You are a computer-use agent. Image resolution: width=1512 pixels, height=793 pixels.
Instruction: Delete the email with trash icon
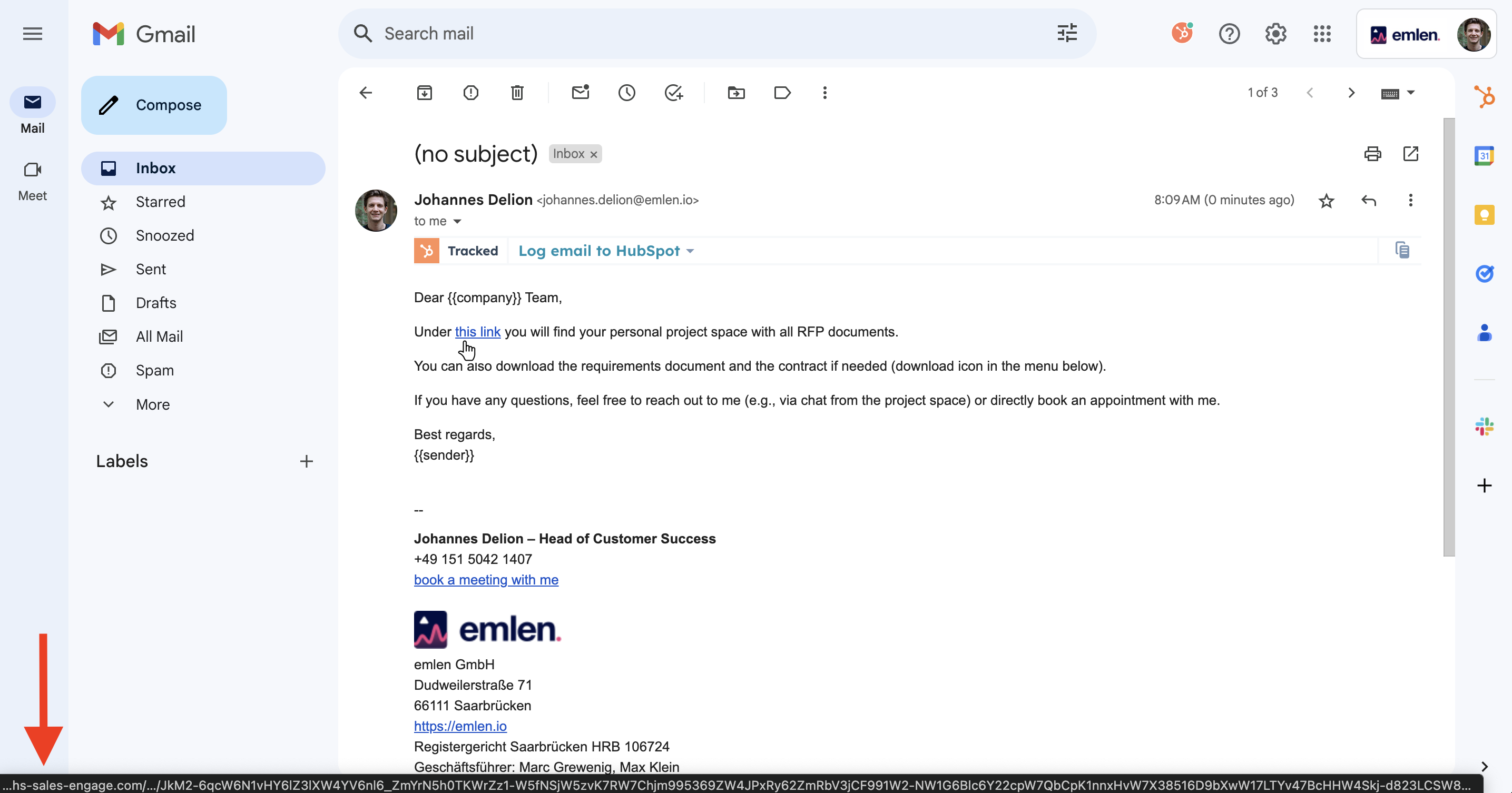[517, 93]
